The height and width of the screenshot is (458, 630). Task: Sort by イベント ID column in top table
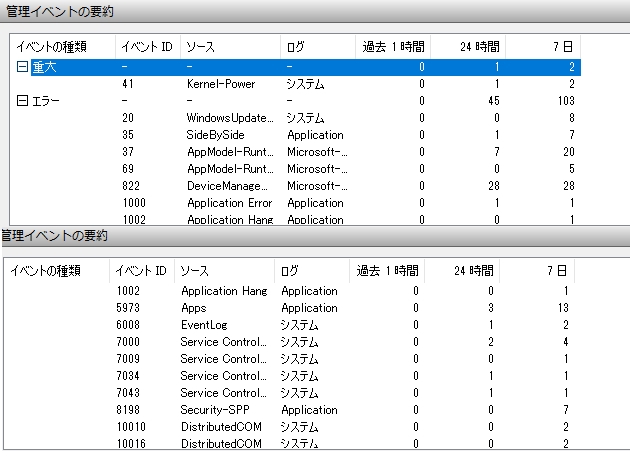pos(146,46)
